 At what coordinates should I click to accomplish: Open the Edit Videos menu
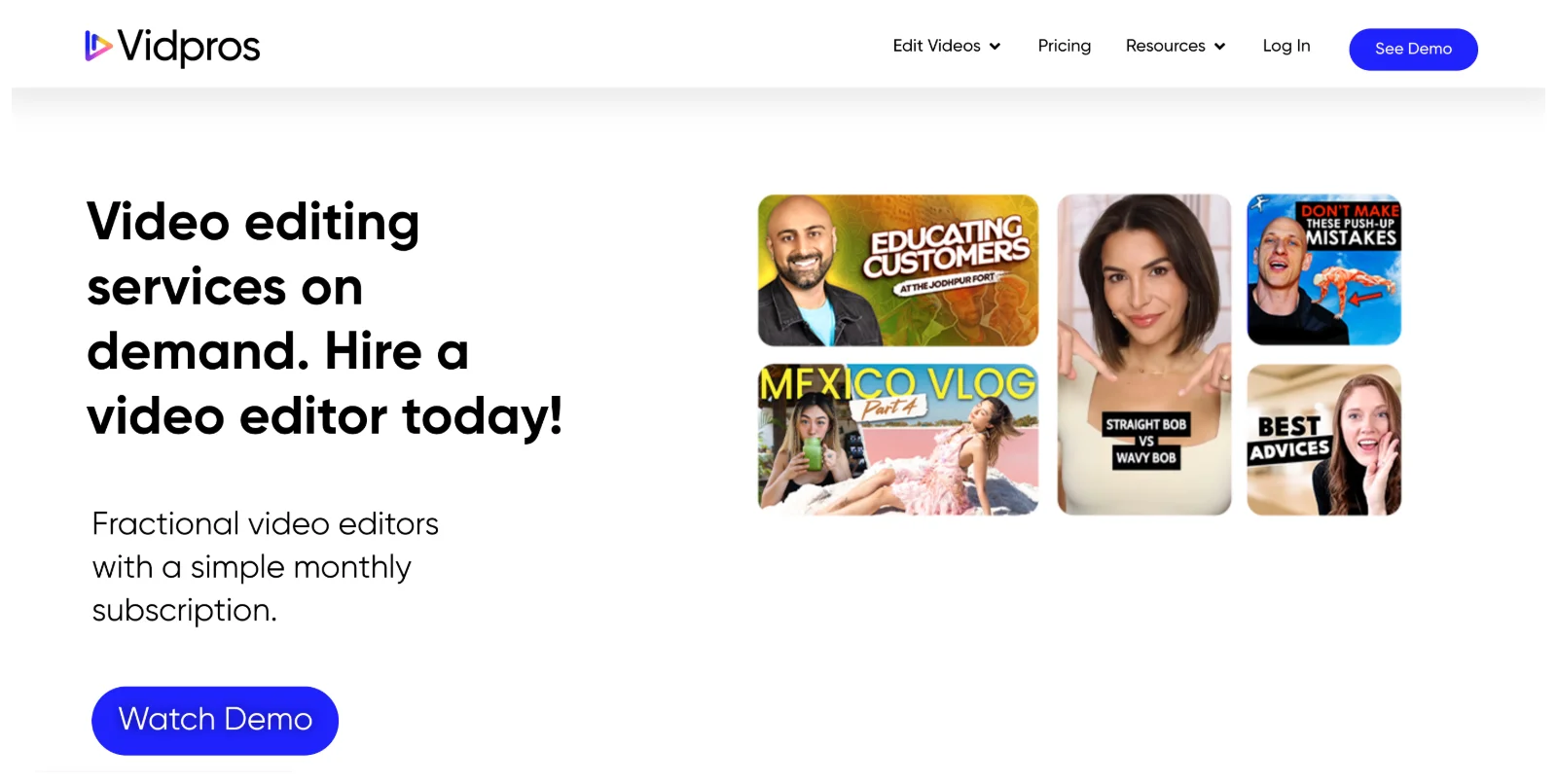[947, 46]
